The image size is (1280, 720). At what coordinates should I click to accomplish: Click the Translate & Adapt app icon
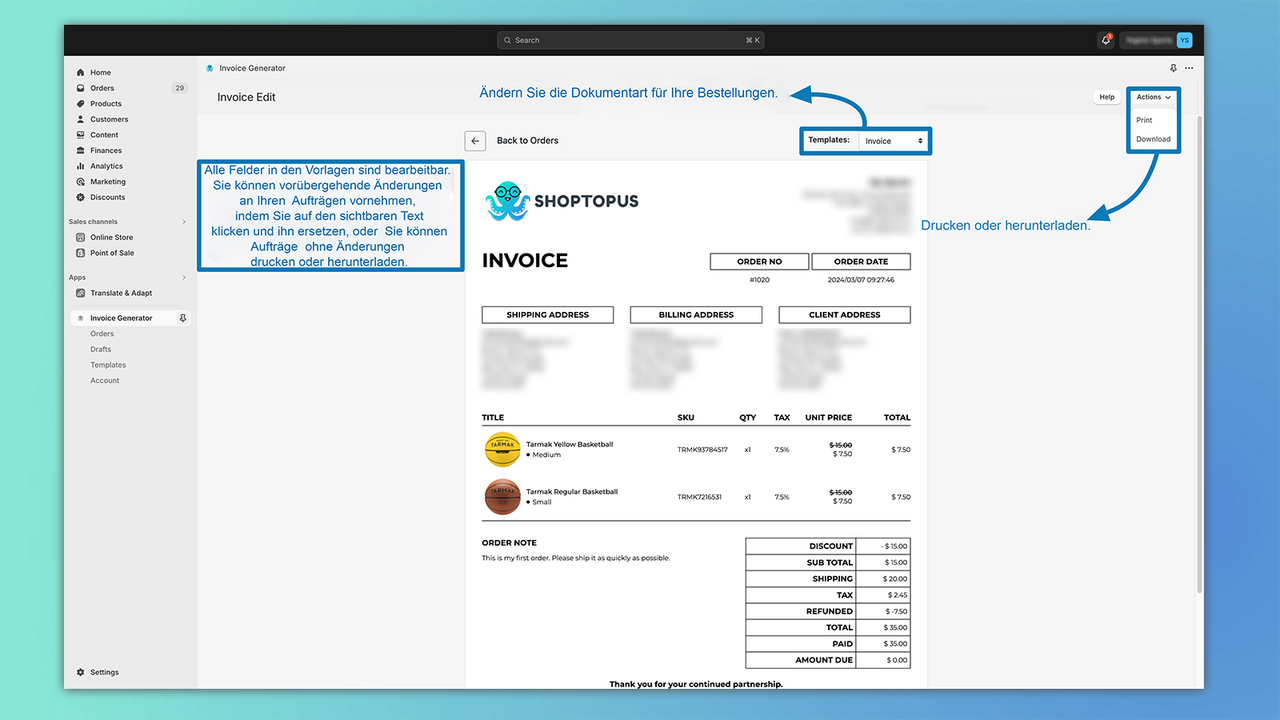80,293
